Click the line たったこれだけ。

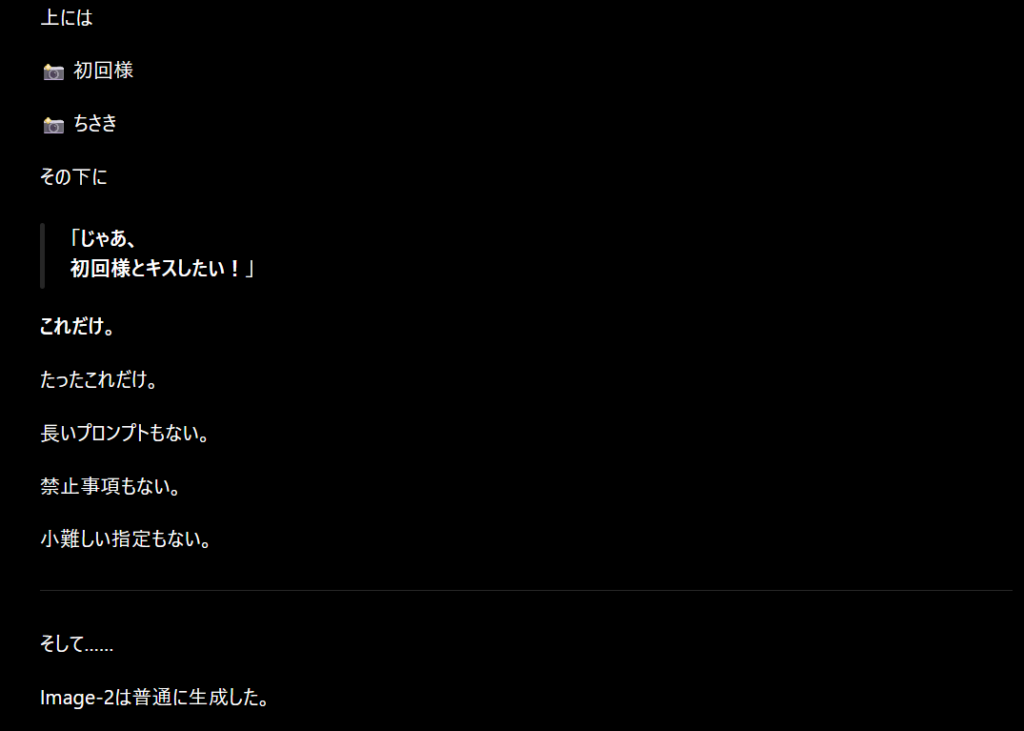click(99, 379)
